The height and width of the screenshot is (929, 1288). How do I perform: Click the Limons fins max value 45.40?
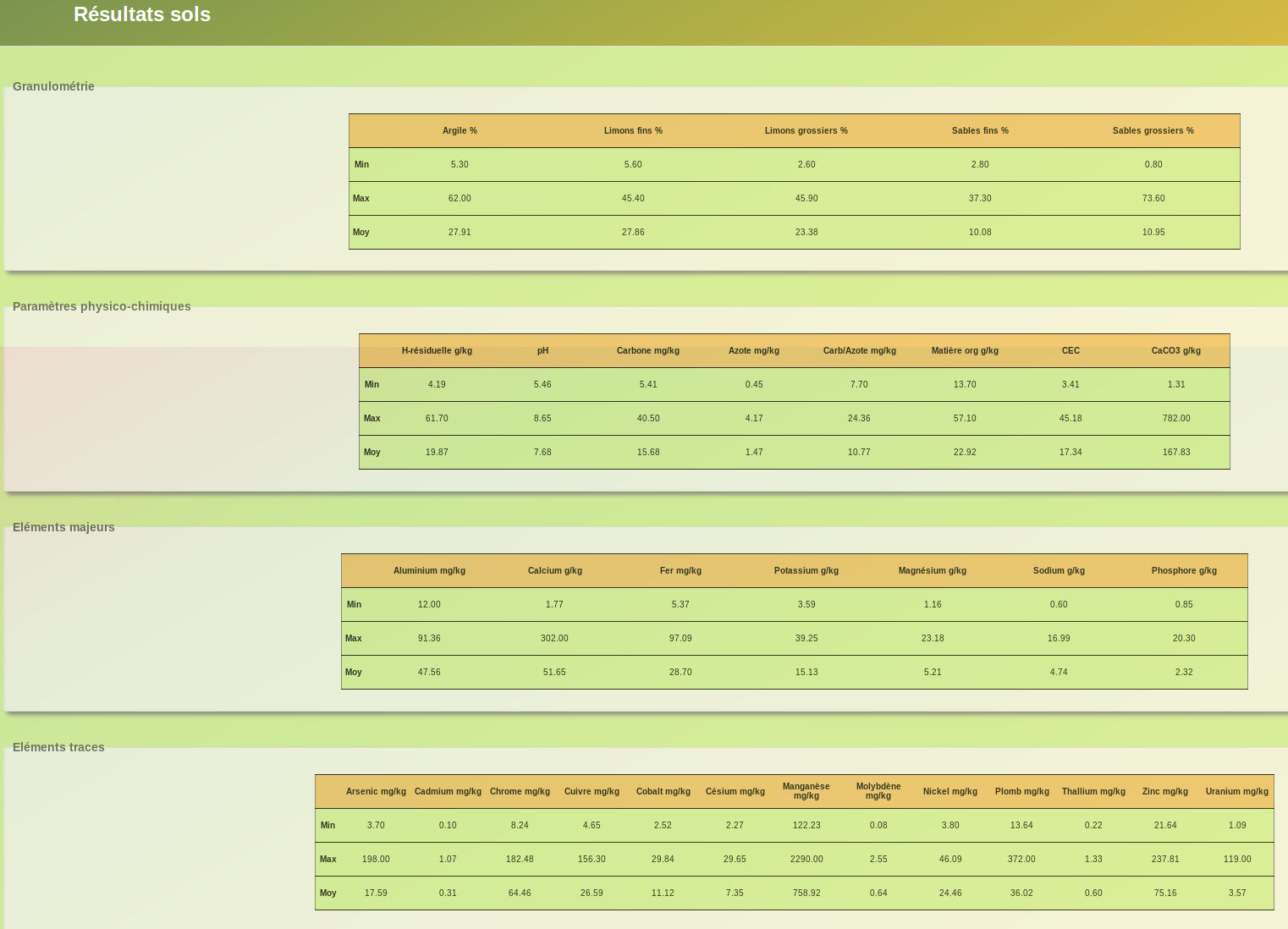(633, 198)
